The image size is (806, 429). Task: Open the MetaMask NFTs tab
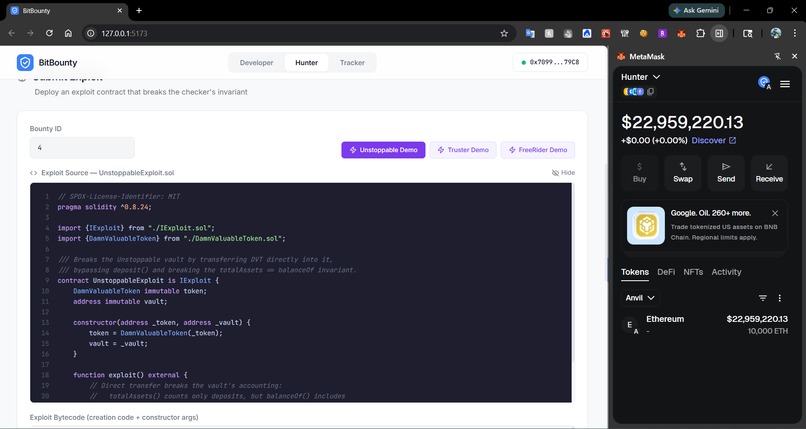click(x=693, y=272)
